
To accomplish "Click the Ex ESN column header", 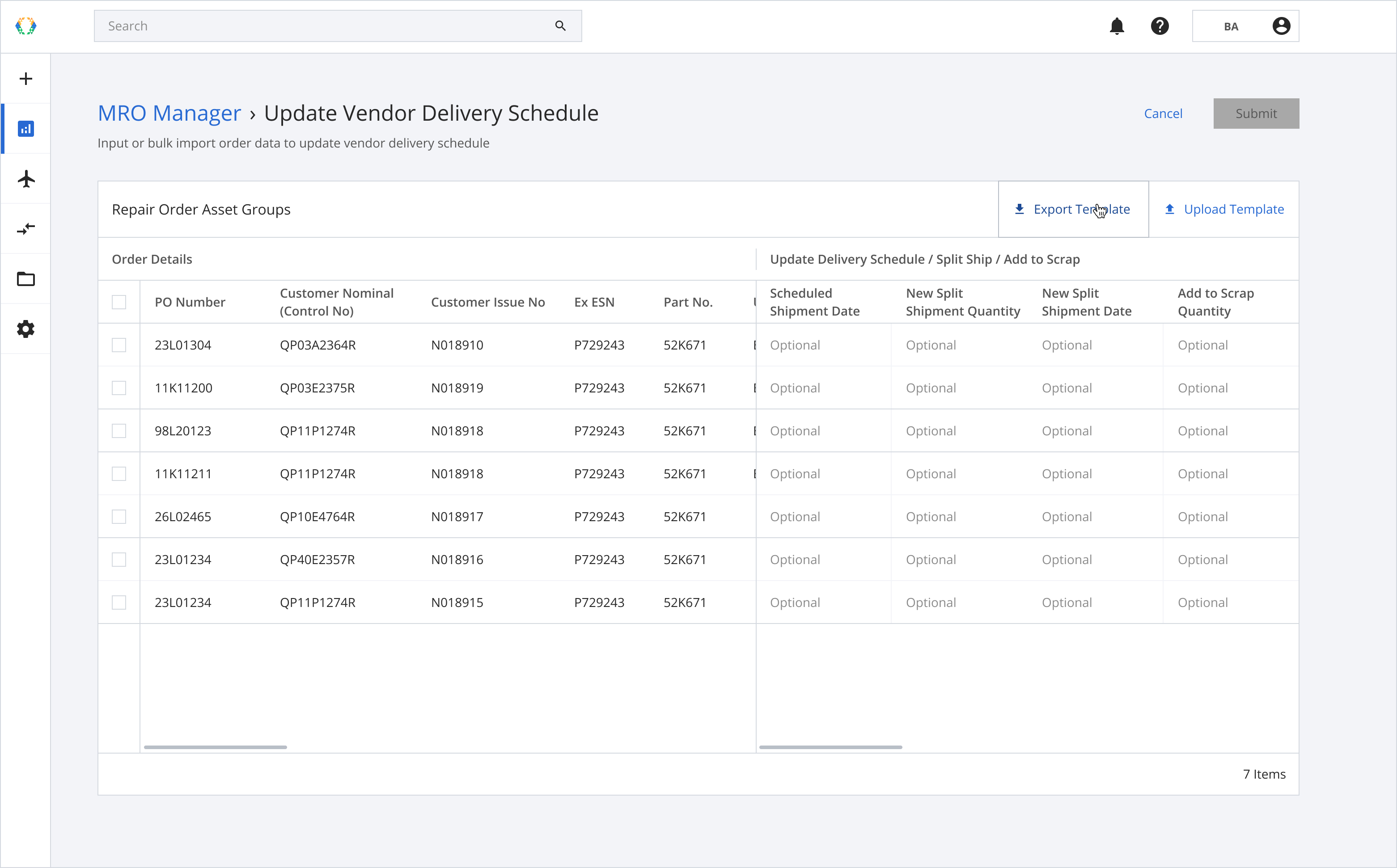I will pyautogui.click(x=594, y=302).
